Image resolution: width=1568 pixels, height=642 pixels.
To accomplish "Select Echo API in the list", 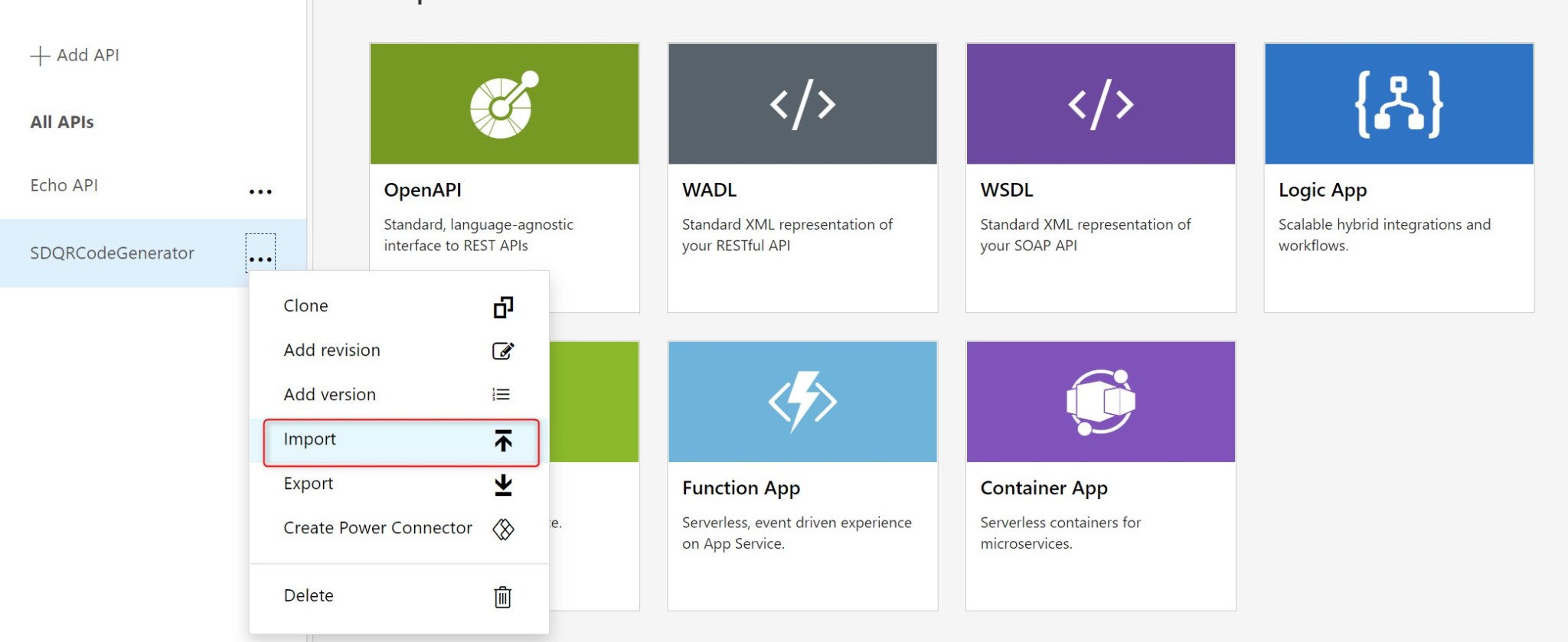I will (x=64, y=185).
